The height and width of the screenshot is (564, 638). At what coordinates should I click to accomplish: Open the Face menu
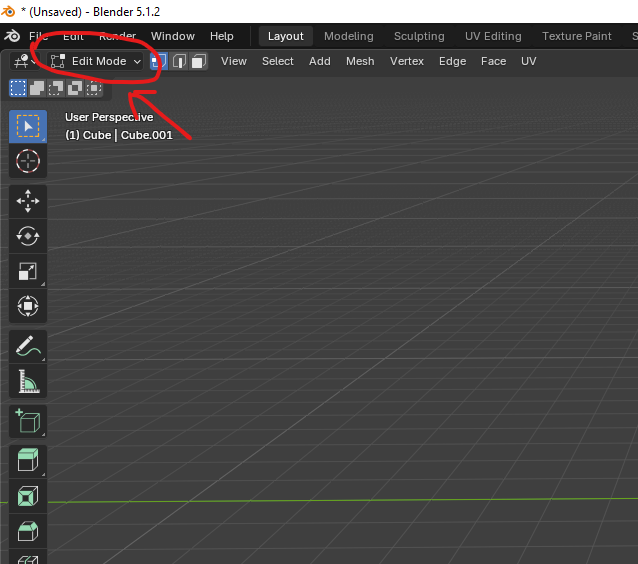coord(493,61)
